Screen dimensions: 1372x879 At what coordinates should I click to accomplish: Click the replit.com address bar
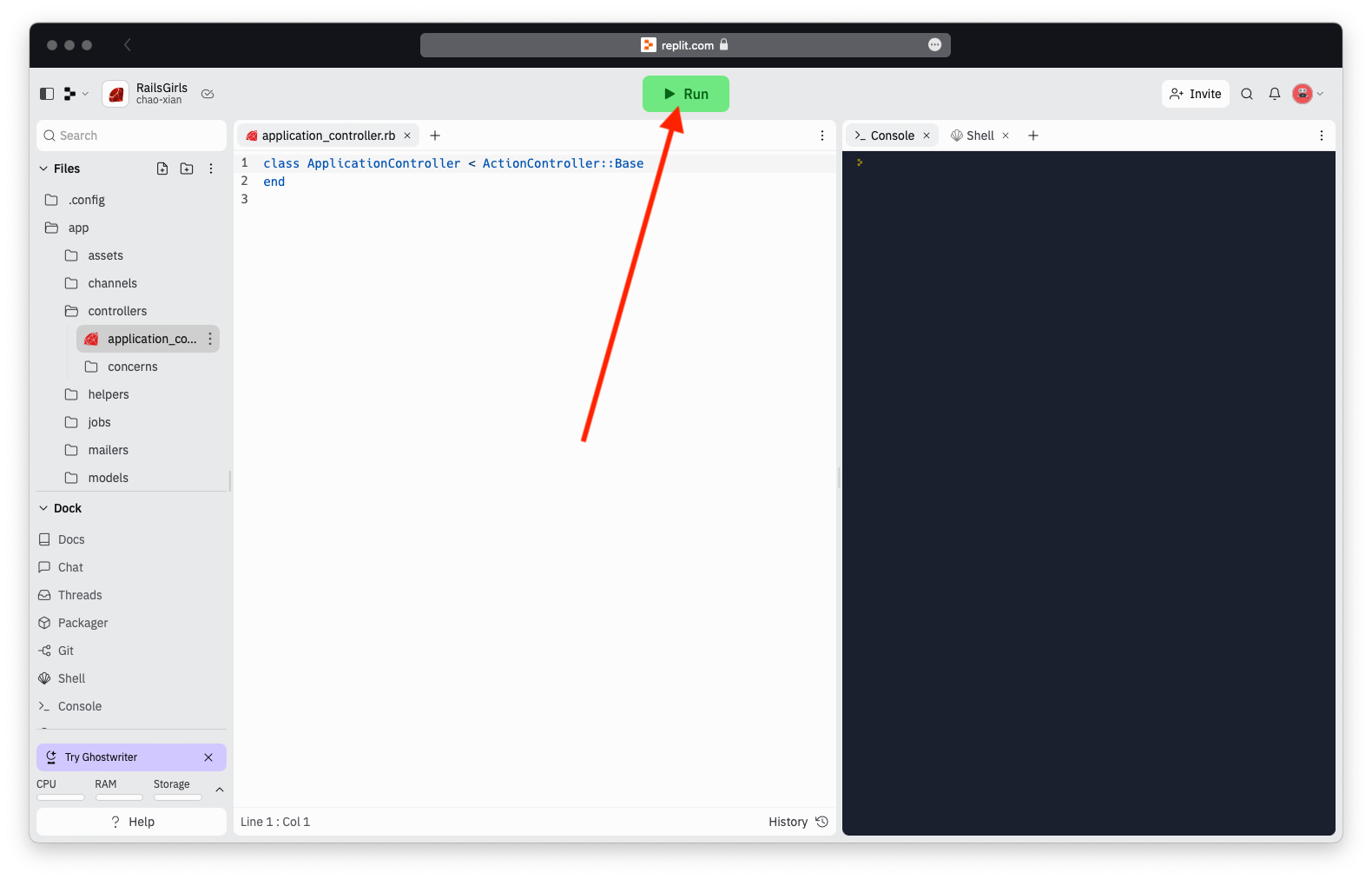pyautogui.click(x=685, y=45)
